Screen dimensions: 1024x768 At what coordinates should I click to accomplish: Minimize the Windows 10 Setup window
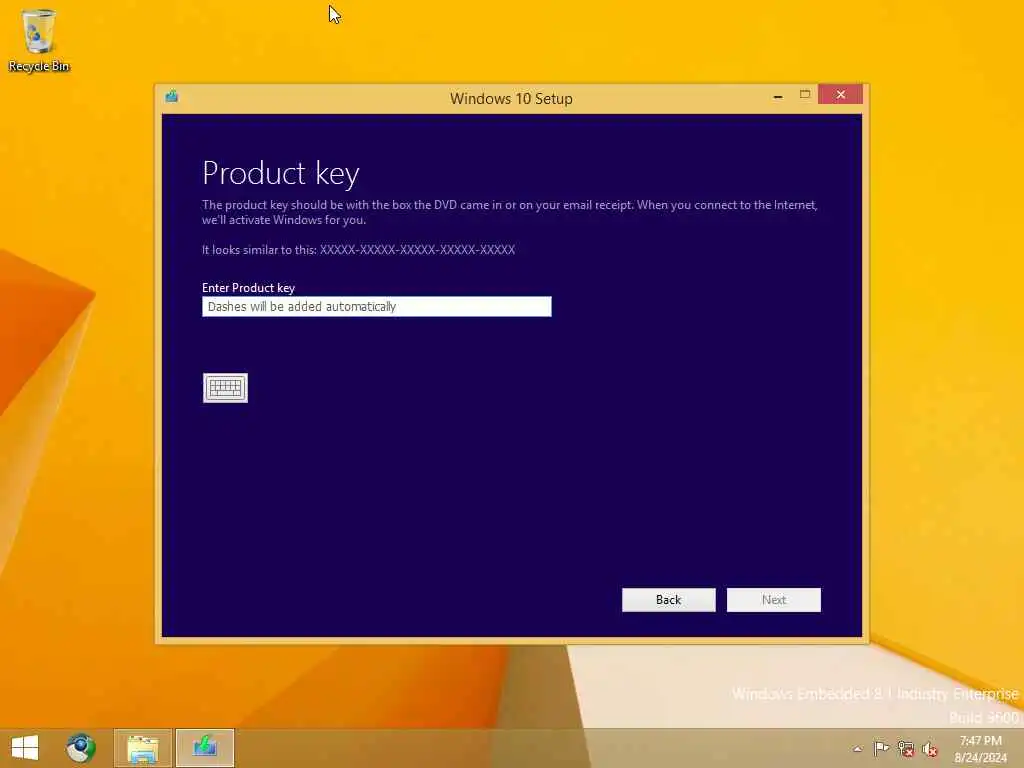pos(778,96)
